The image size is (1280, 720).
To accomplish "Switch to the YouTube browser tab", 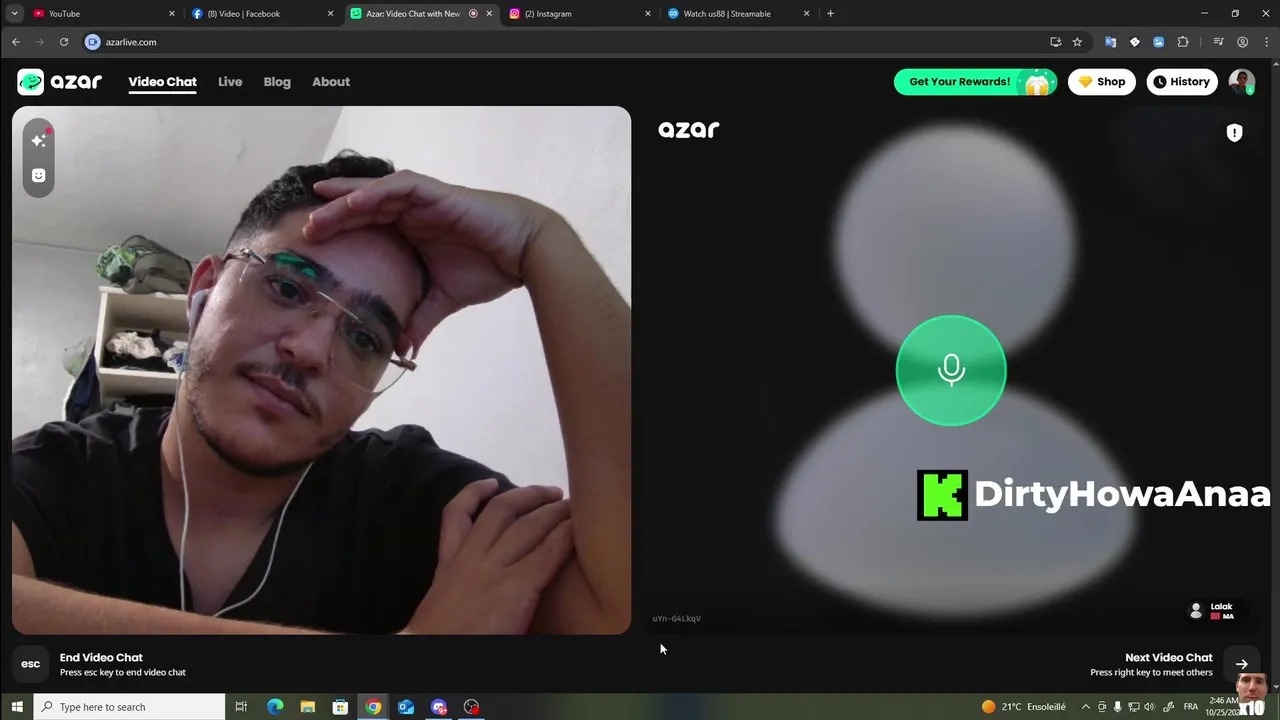I will tap(103, 14).
